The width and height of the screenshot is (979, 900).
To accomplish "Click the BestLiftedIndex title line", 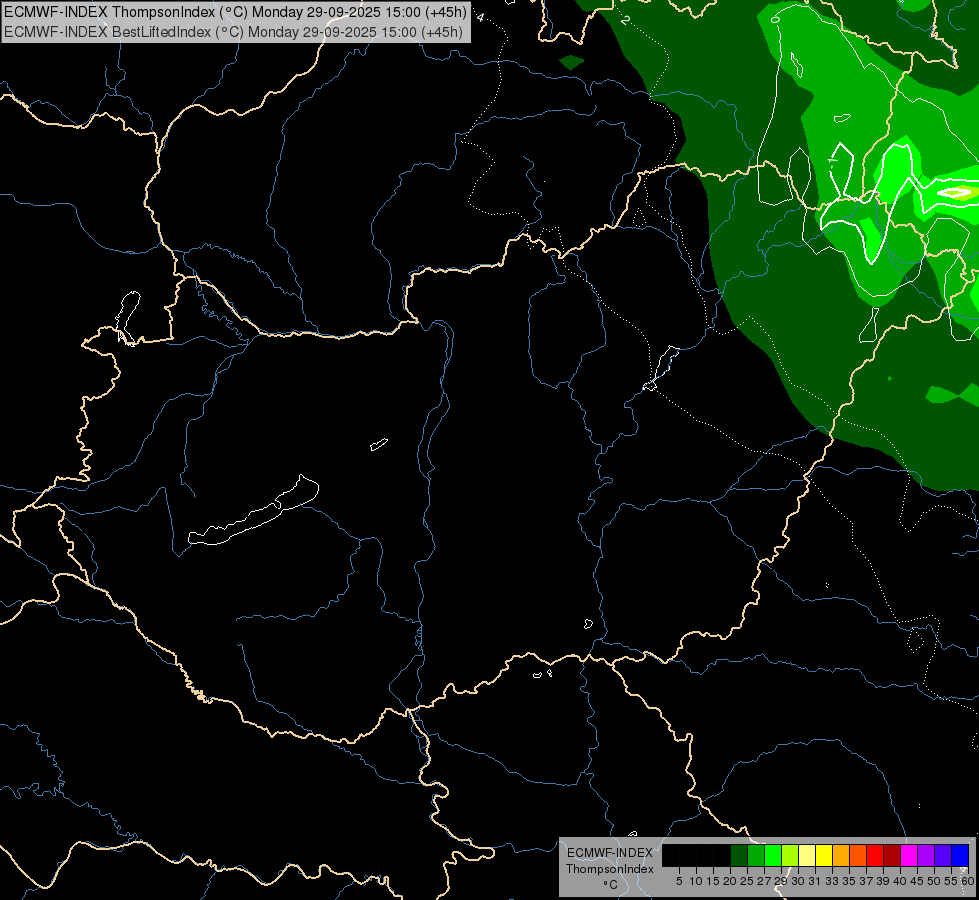I will (x=234, y=32).
